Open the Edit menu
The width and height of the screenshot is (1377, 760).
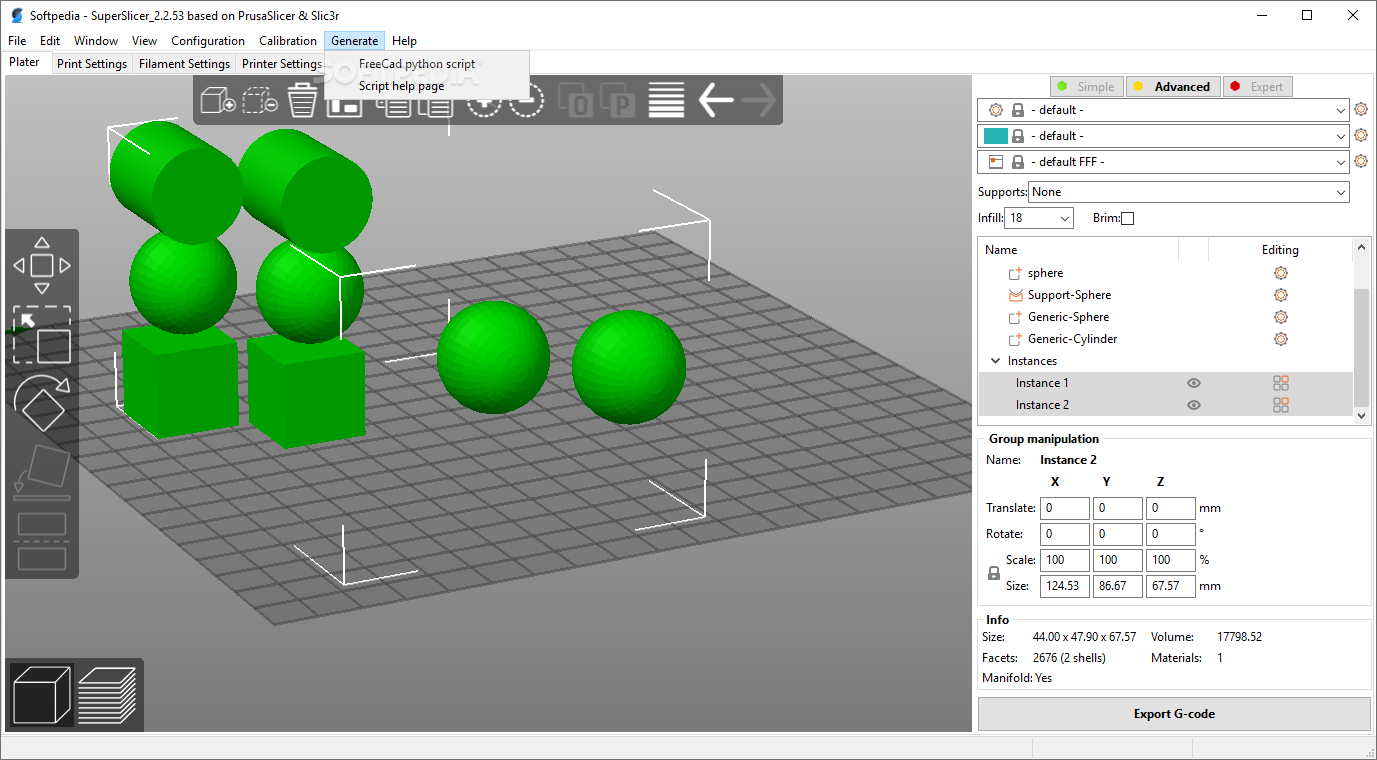click(x=50, y=41)
